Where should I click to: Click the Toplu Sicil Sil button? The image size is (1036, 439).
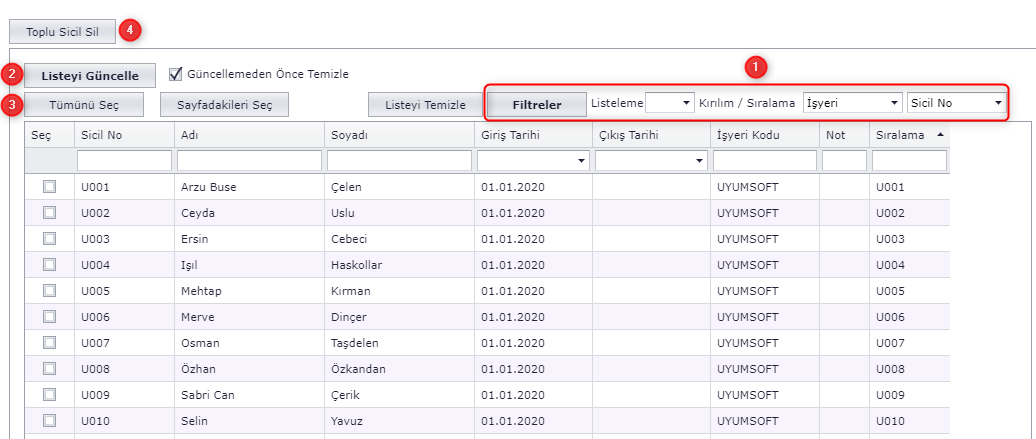62,31
